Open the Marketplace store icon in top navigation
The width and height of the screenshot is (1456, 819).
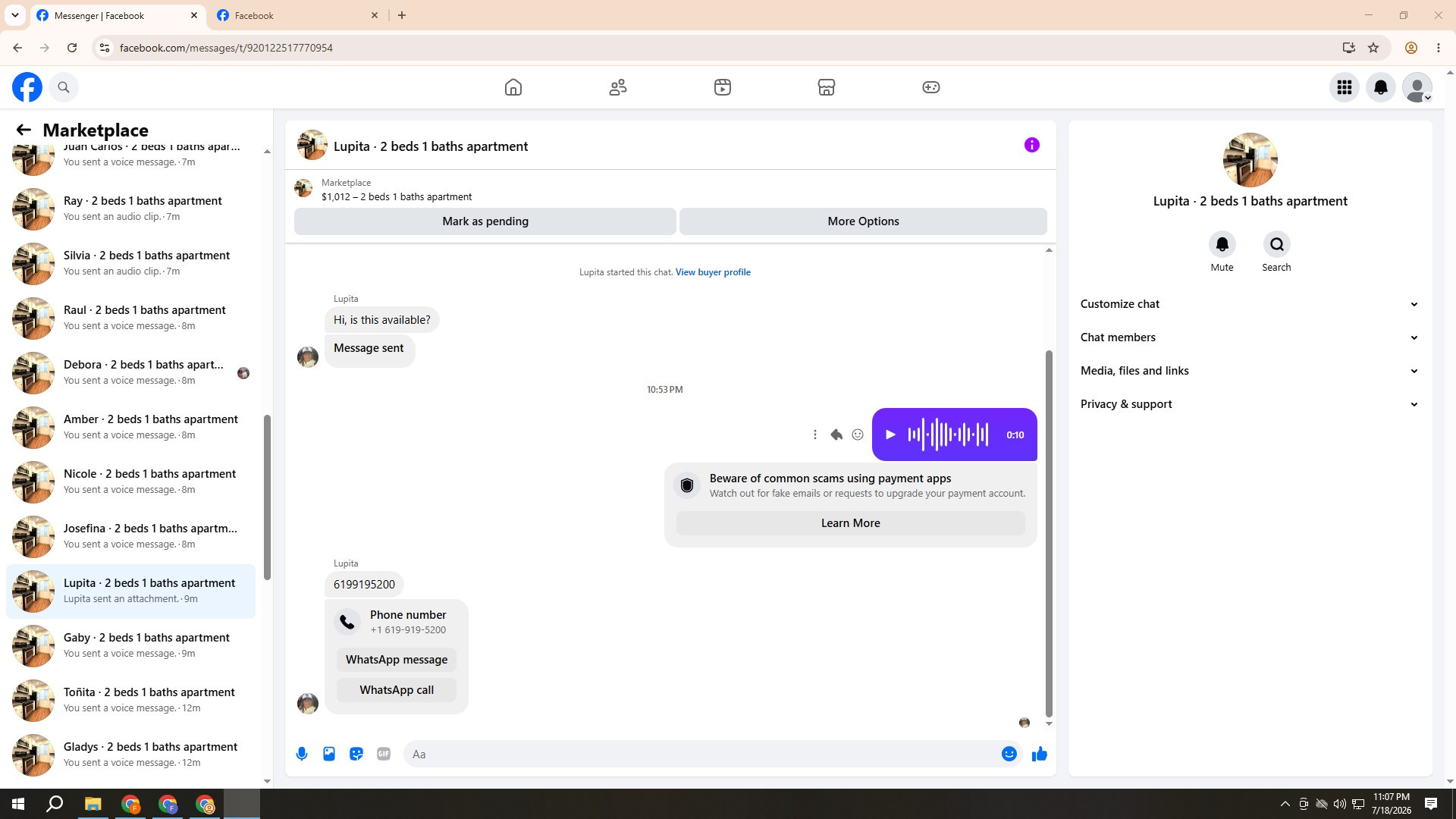click(827, 87)
